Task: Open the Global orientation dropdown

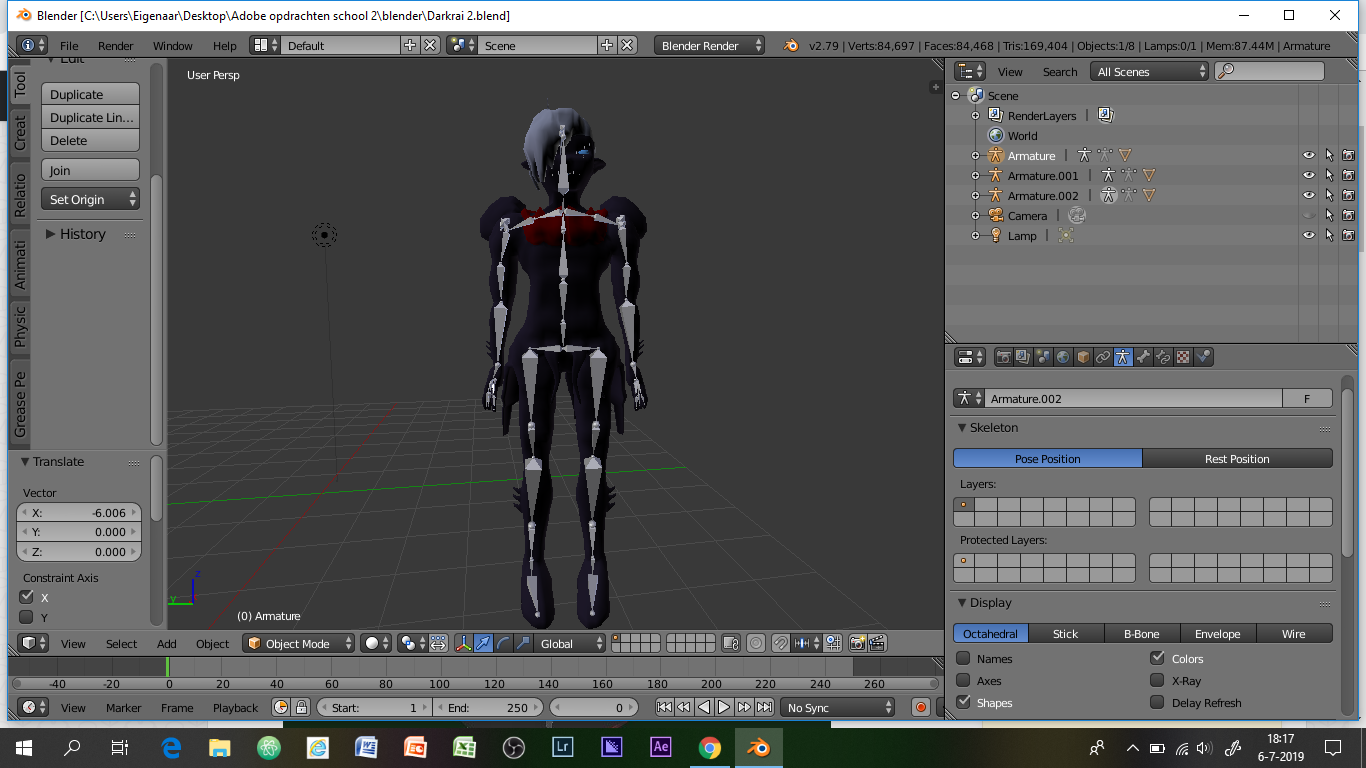Action: (x=571, y=644)
